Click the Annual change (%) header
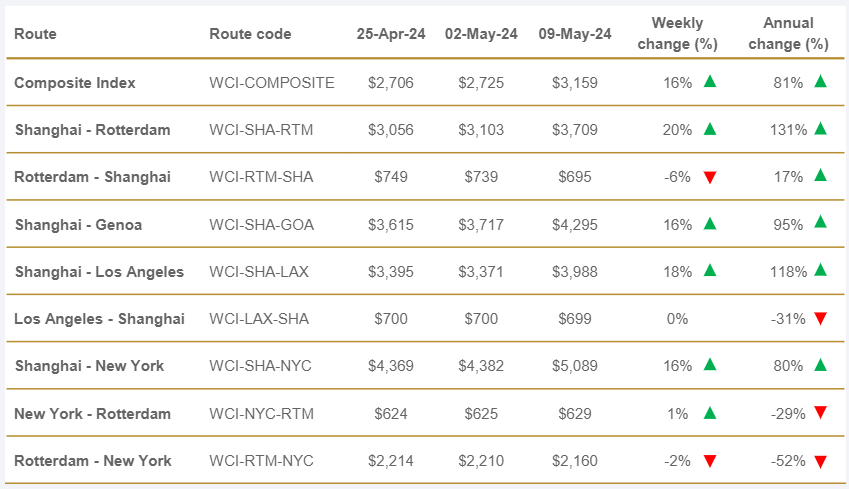The height and width of the screenshot is (489, 849). coord(788,34)
